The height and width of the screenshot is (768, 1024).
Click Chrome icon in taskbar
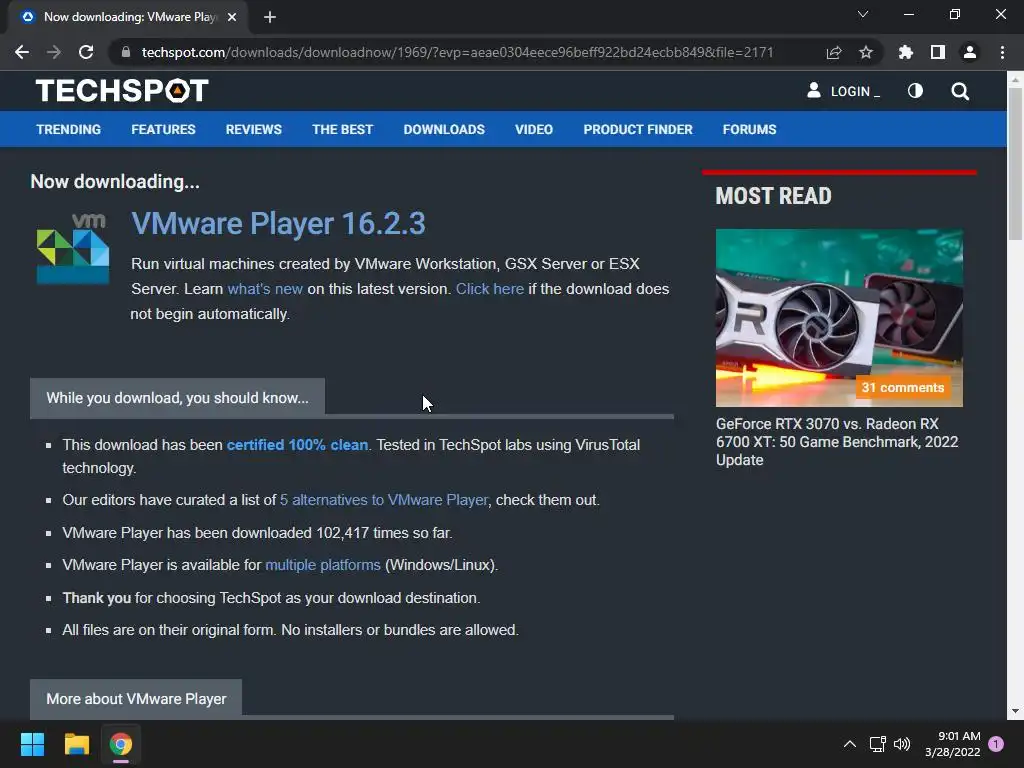pos(121,744)
